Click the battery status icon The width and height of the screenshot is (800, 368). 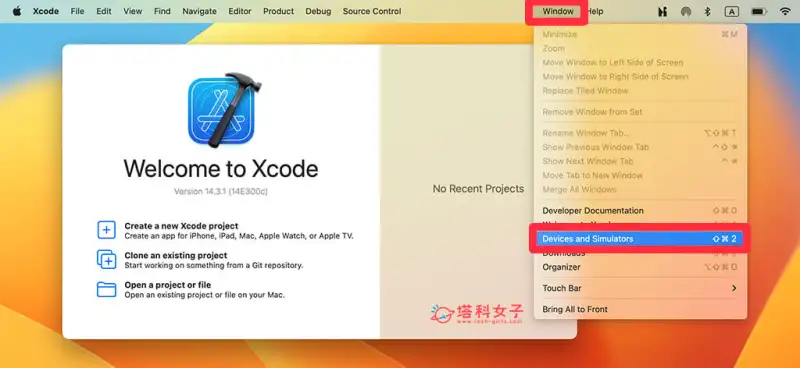760,11
